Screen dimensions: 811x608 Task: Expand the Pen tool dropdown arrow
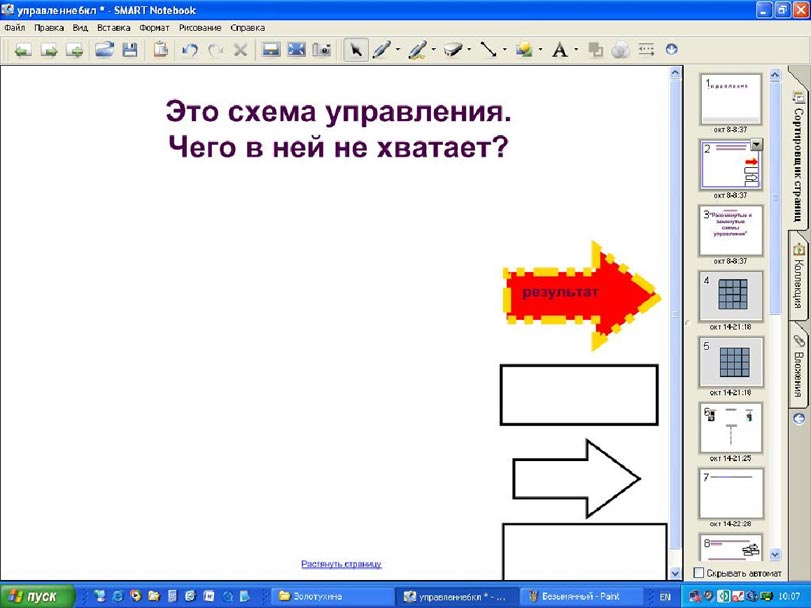398,49
